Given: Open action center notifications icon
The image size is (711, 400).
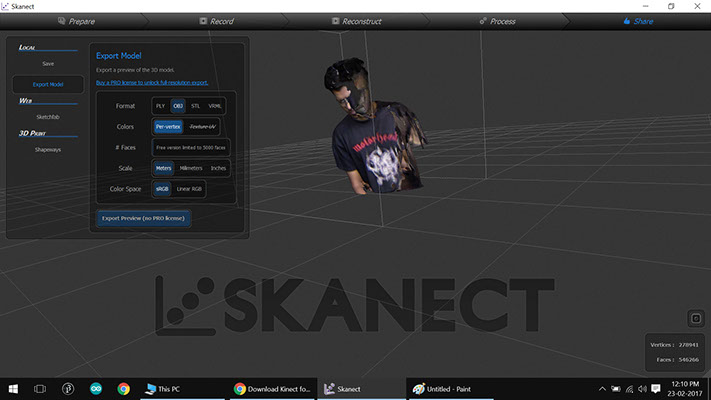Looking at the screenshot, I should pyautogui.click(x=656, y=389).
